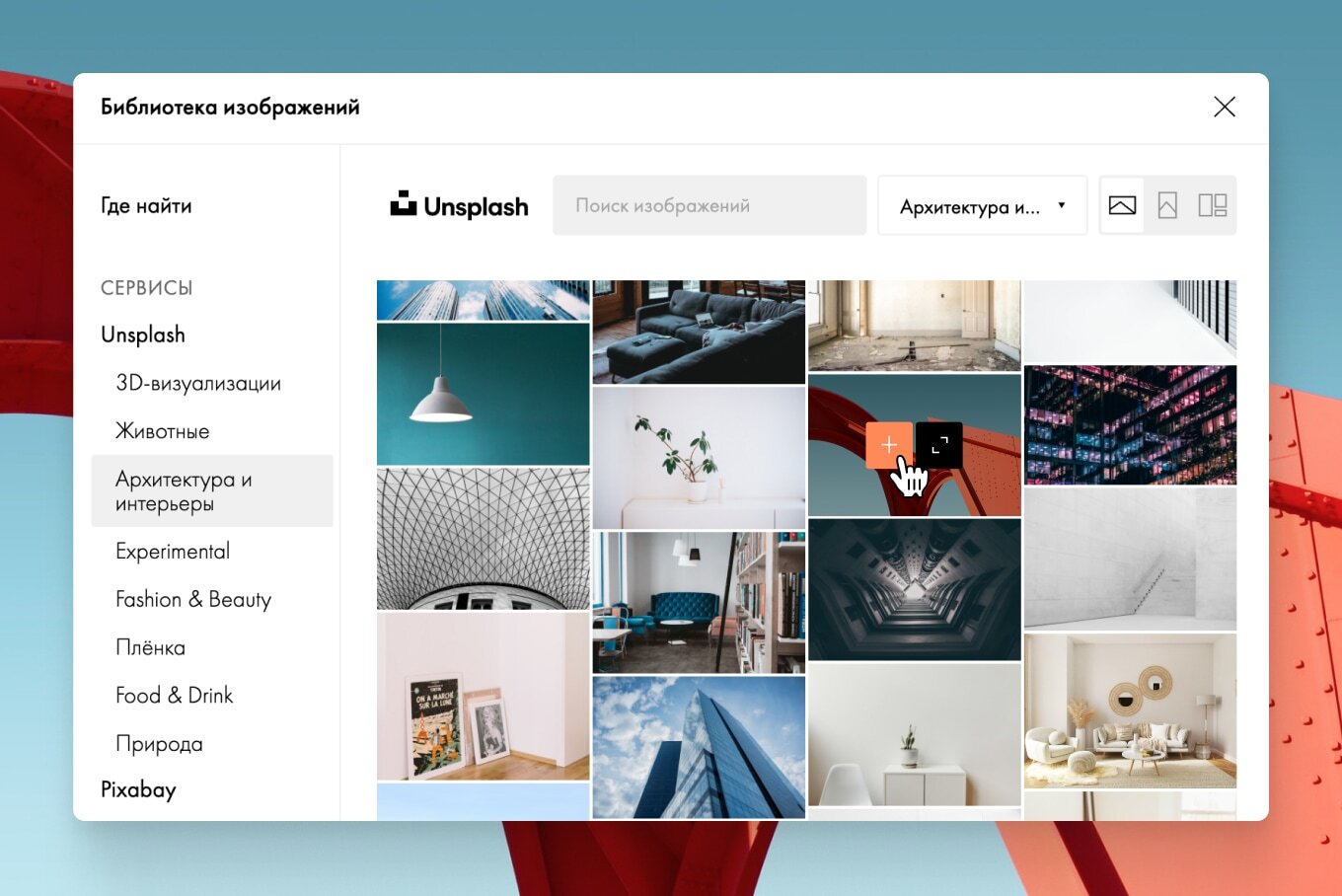Click the category dropdown arrow
This screenshot has height=896, width=1342.
pyautogui.click(x=1062, y=205)
